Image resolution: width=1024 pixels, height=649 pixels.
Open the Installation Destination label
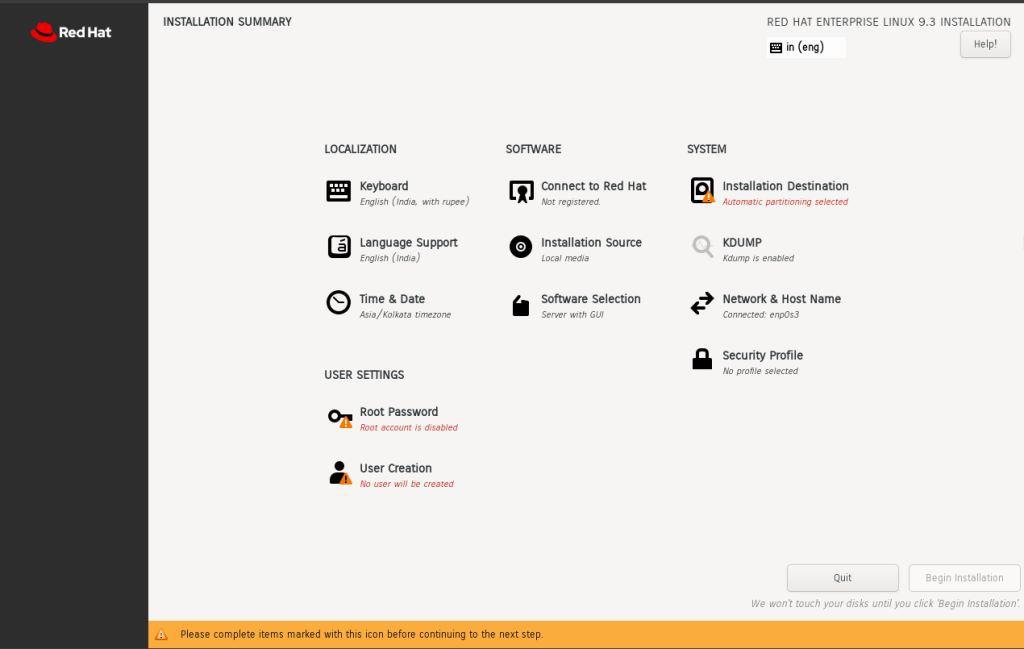(x=785, y=186)
